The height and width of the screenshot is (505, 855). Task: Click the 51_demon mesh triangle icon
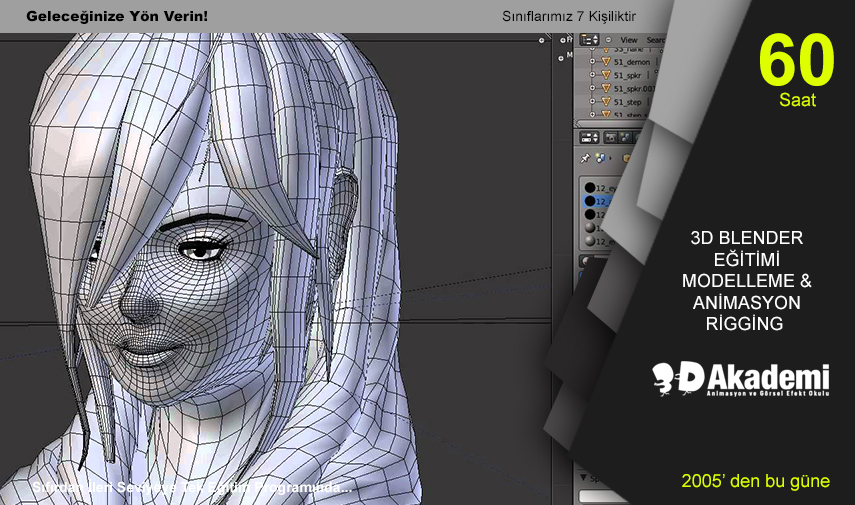(604, 61)
